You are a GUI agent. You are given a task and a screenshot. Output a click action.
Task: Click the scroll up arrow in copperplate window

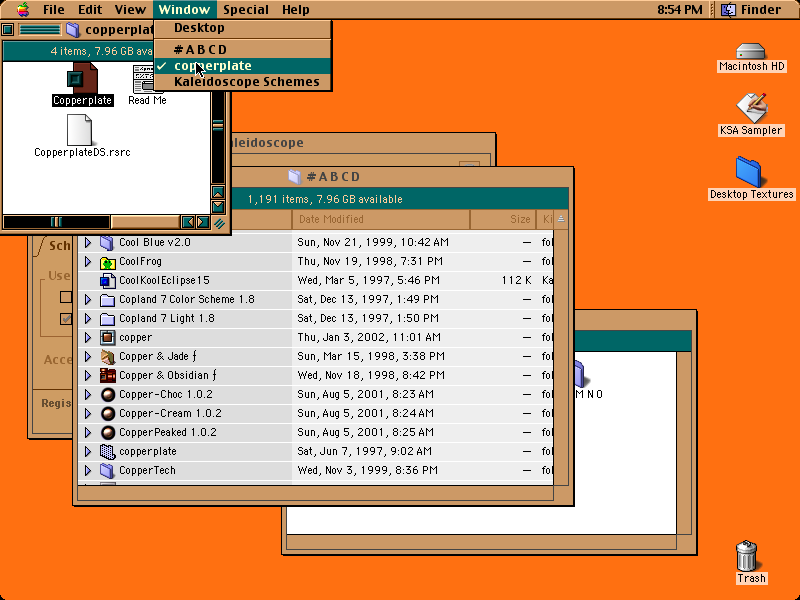pyautogui.click(x=218, y=192)
